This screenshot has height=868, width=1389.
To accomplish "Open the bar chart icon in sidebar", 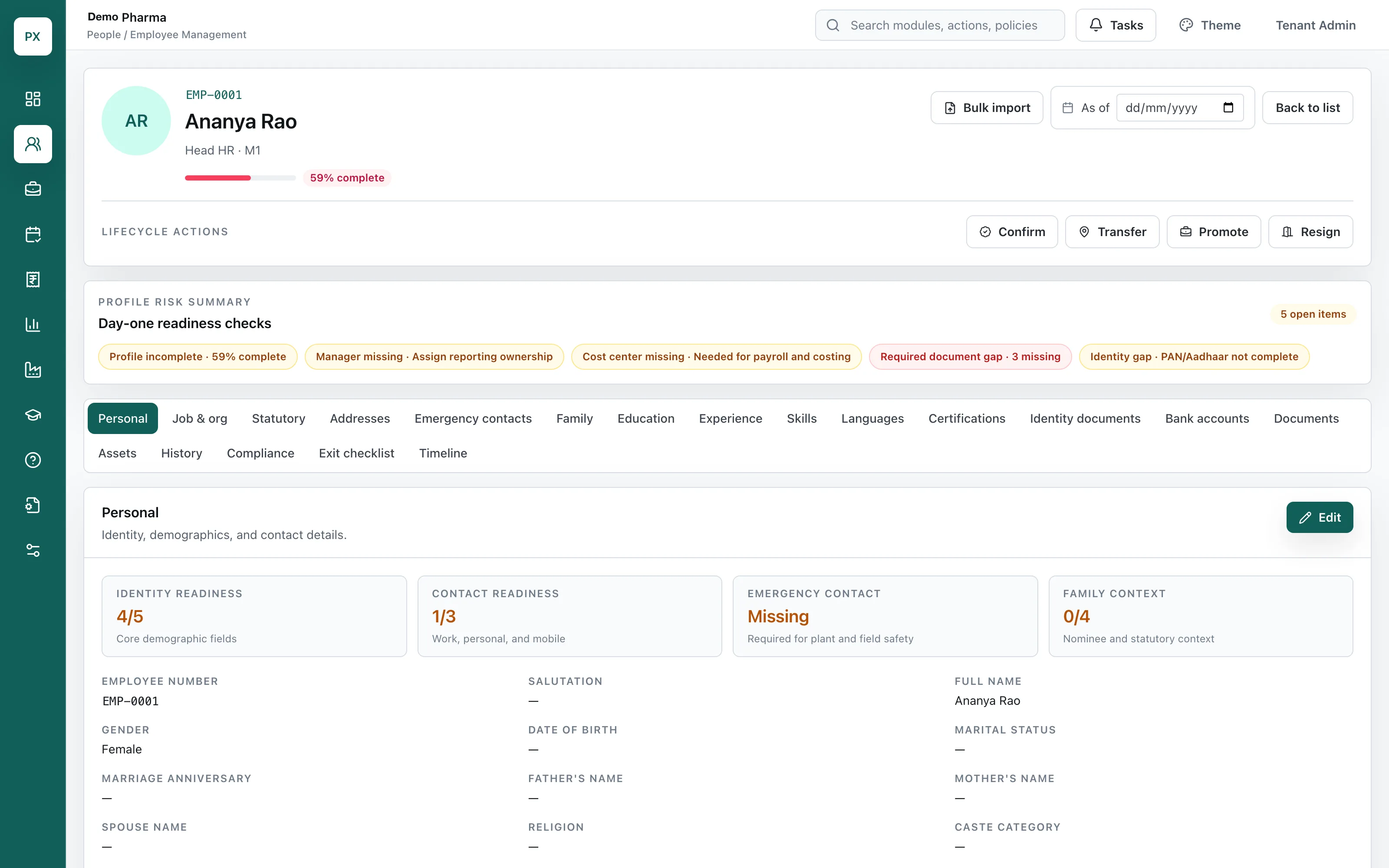I will pyautogui.click(x=33, y=324).
